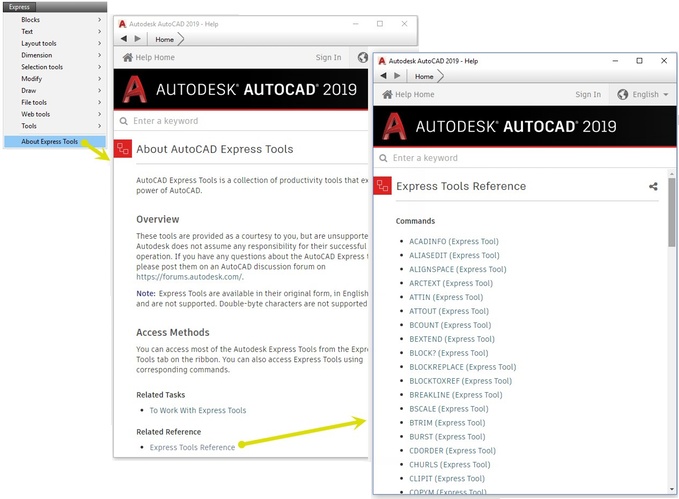Click keyword search field in rear window
The width and height of the screenshot is (679, 499).
242,121
